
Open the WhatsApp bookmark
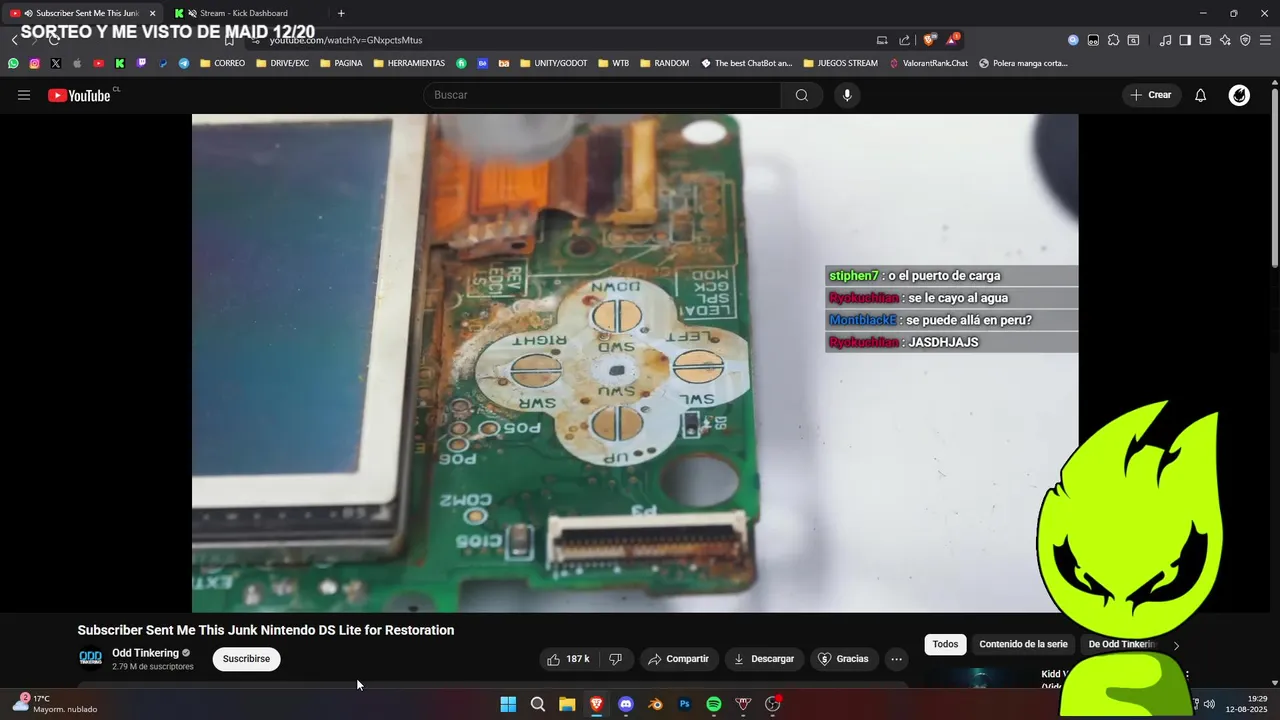(x=13, y=63)
